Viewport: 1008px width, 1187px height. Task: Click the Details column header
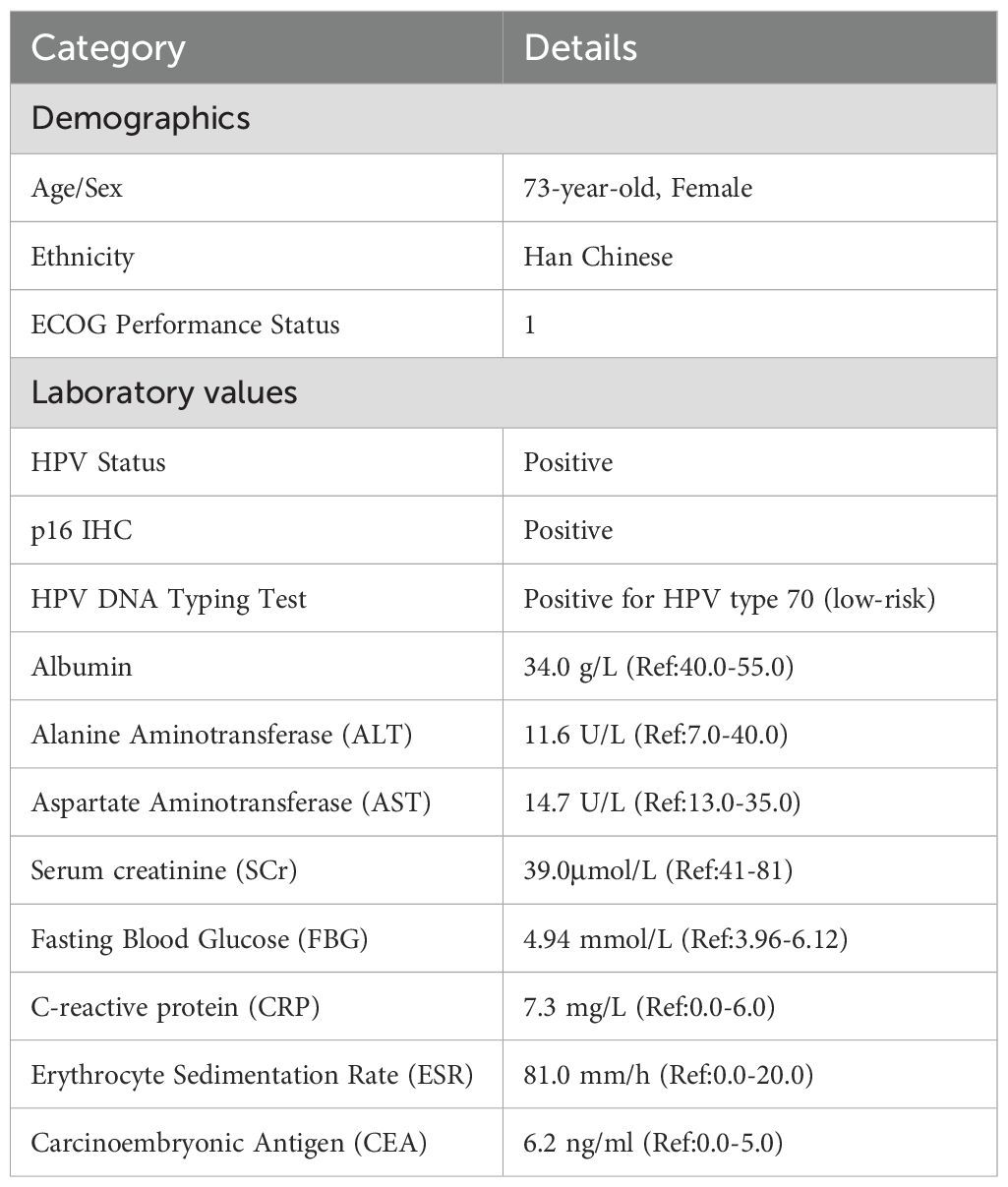[x=580, y=48]
